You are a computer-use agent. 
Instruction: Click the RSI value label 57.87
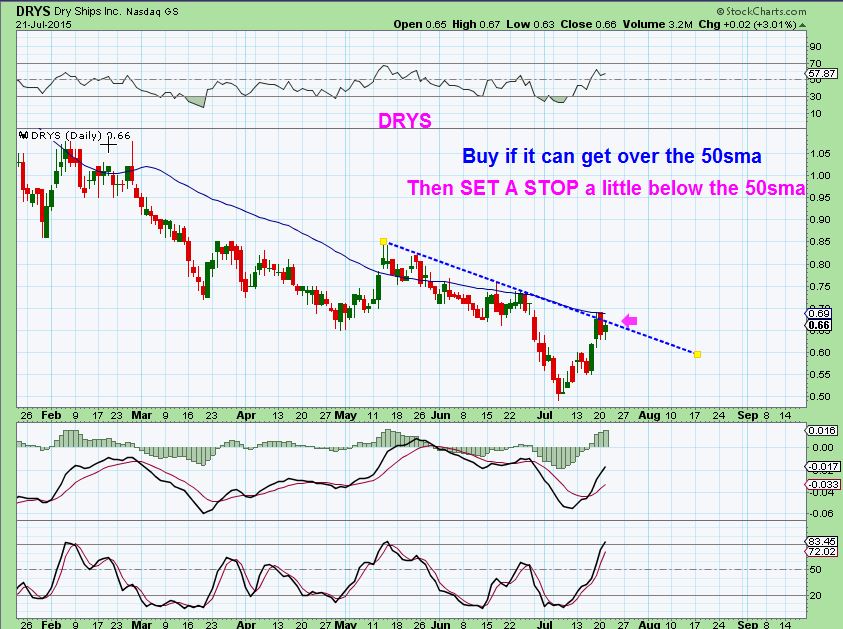(823, 73)
